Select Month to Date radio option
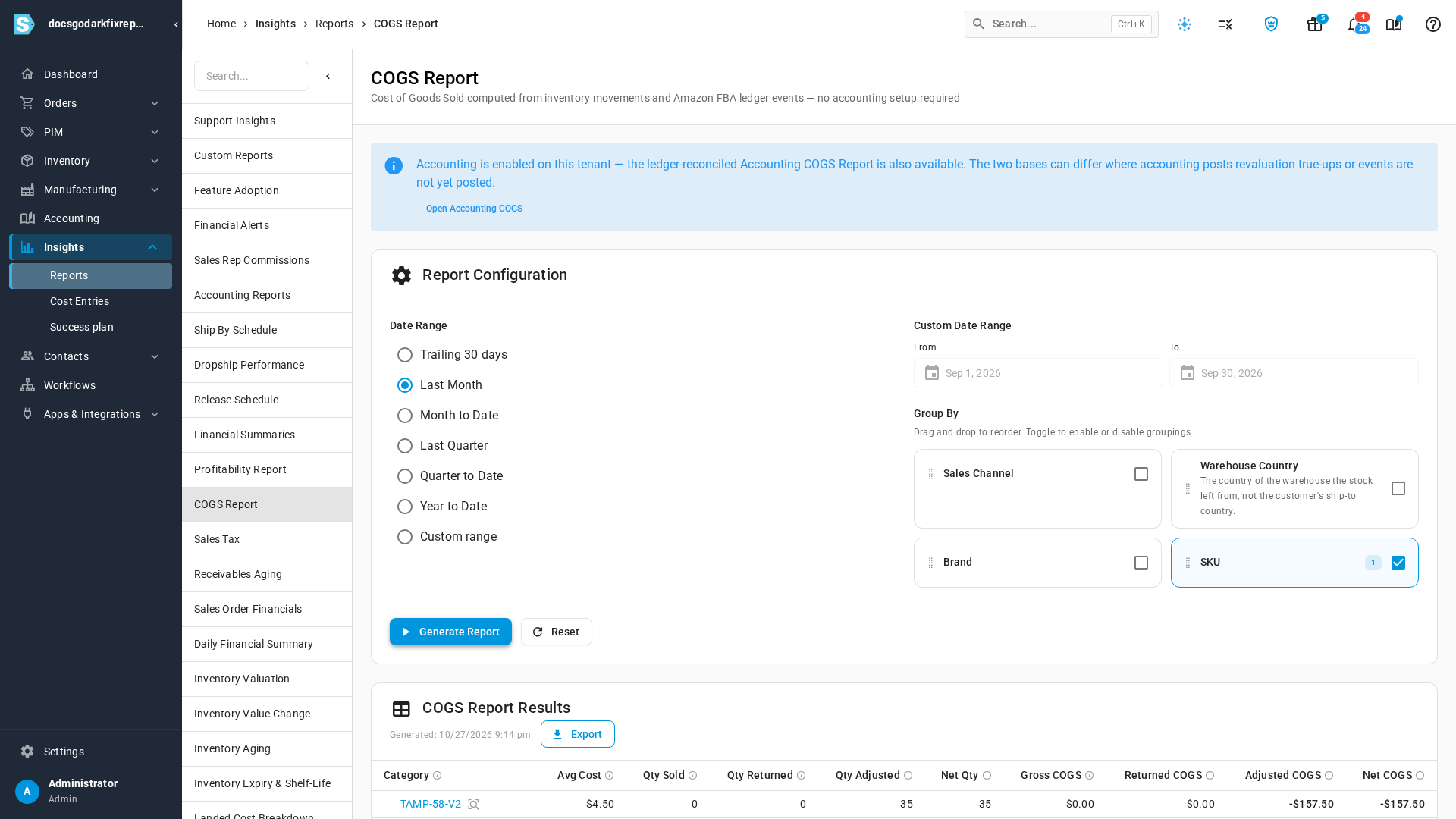1456x819 pixels. pyautogui.click(x=405, y=416)
